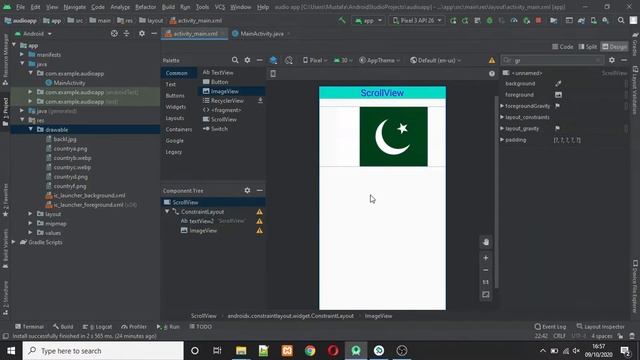This screenshot has height=360, width=640.
Task: Open the app run configuration dropdown
Action: coord(368,20)
